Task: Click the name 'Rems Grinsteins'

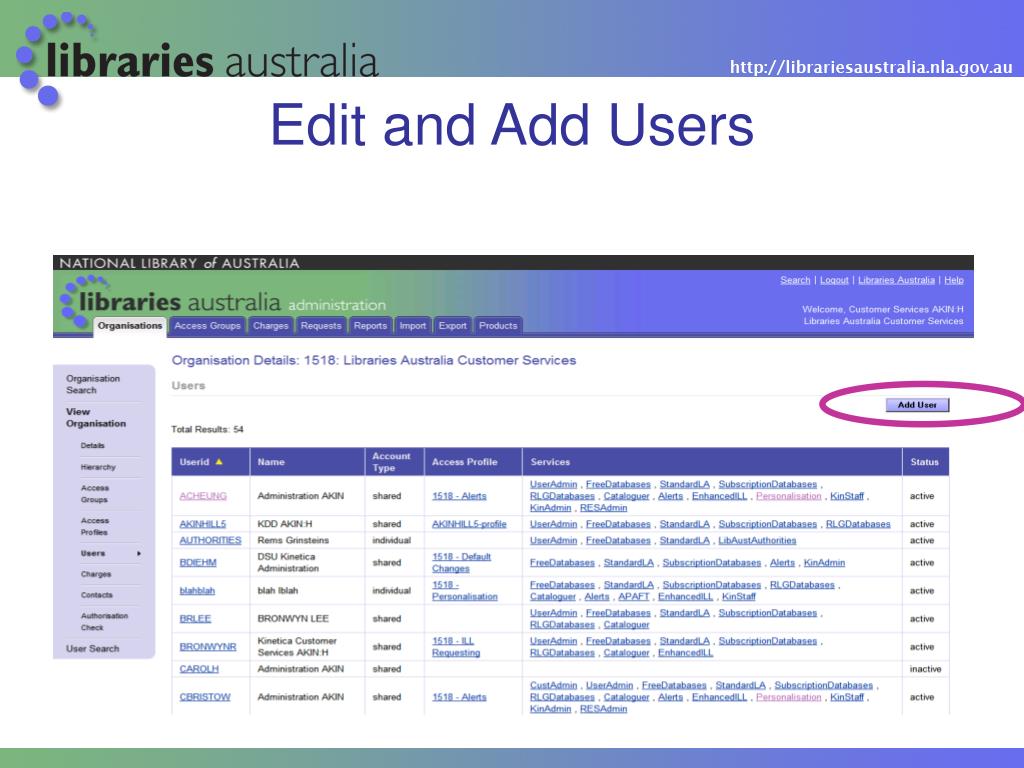Action: (293, 540)
